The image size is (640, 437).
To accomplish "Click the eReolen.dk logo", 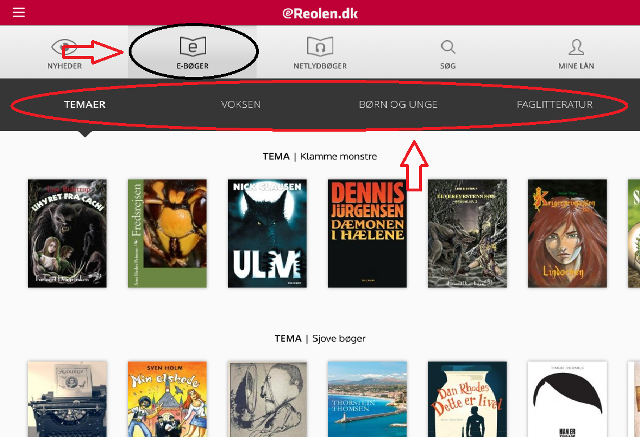I will point(320,13).
